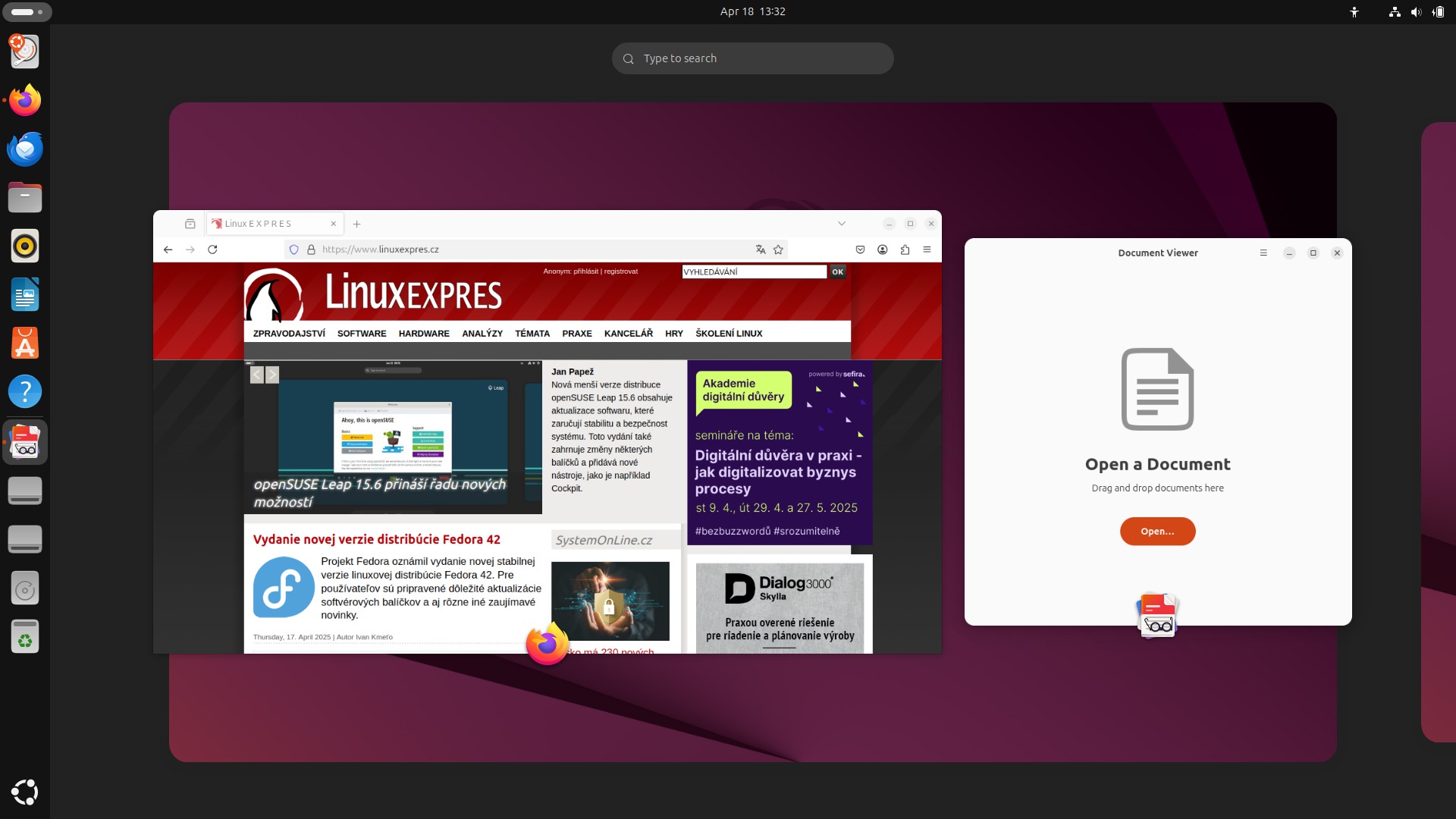Open the clock Apr 18 13:32
This screenshot has width=1456, height=819.
[x=752, y=11]
